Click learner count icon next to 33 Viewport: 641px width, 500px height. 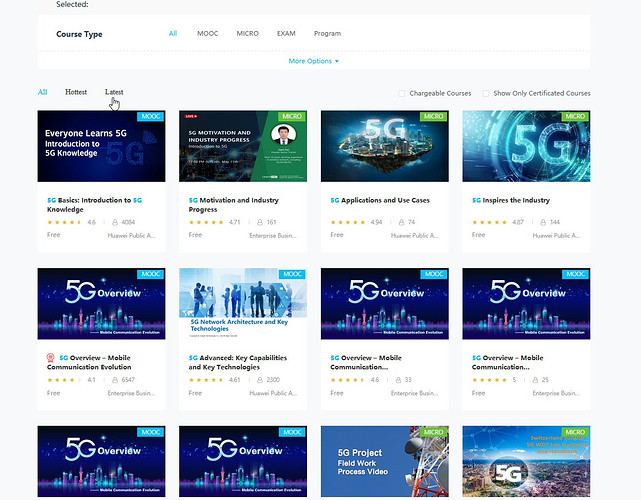click(x=398, y=380)
